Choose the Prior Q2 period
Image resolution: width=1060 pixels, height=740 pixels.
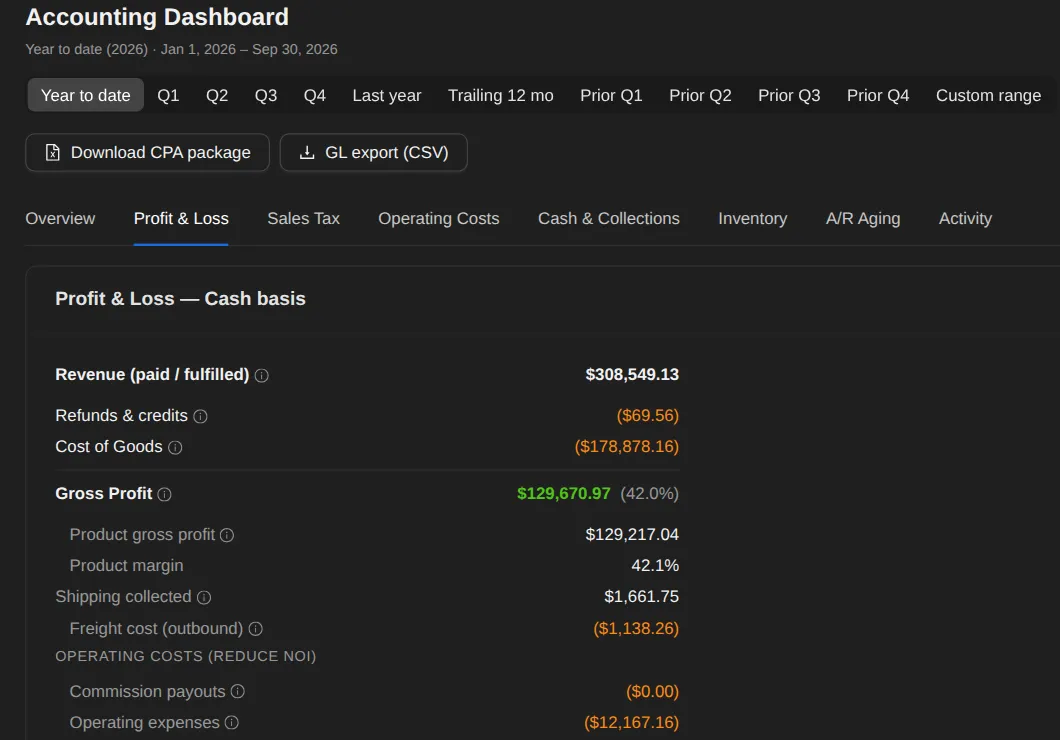[700, 95]
